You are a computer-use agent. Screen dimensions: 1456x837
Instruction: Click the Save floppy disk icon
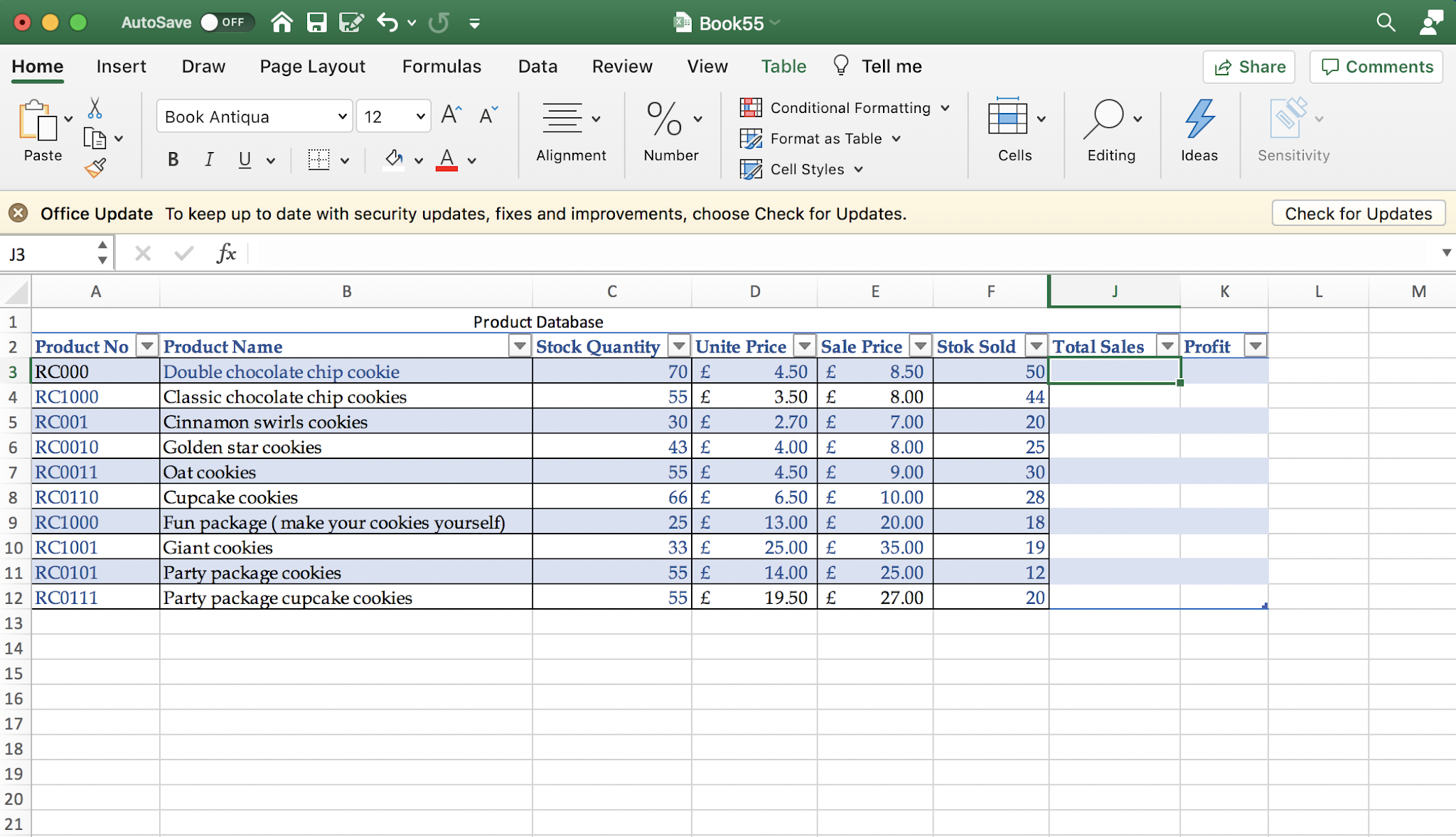pos(316,23)
